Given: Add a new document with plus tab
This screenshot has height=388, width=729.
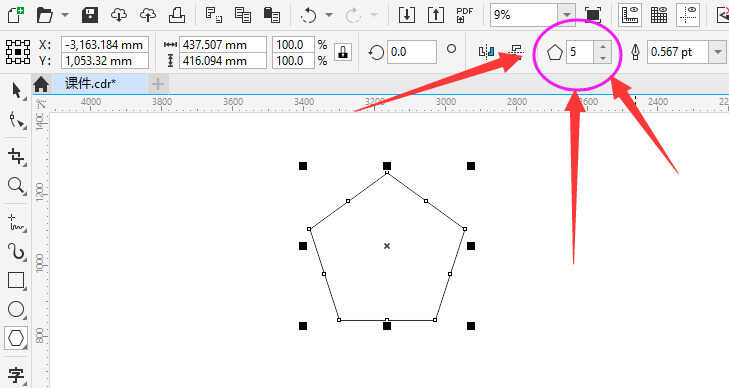Looking at the screenshot, I should point(158,84).
